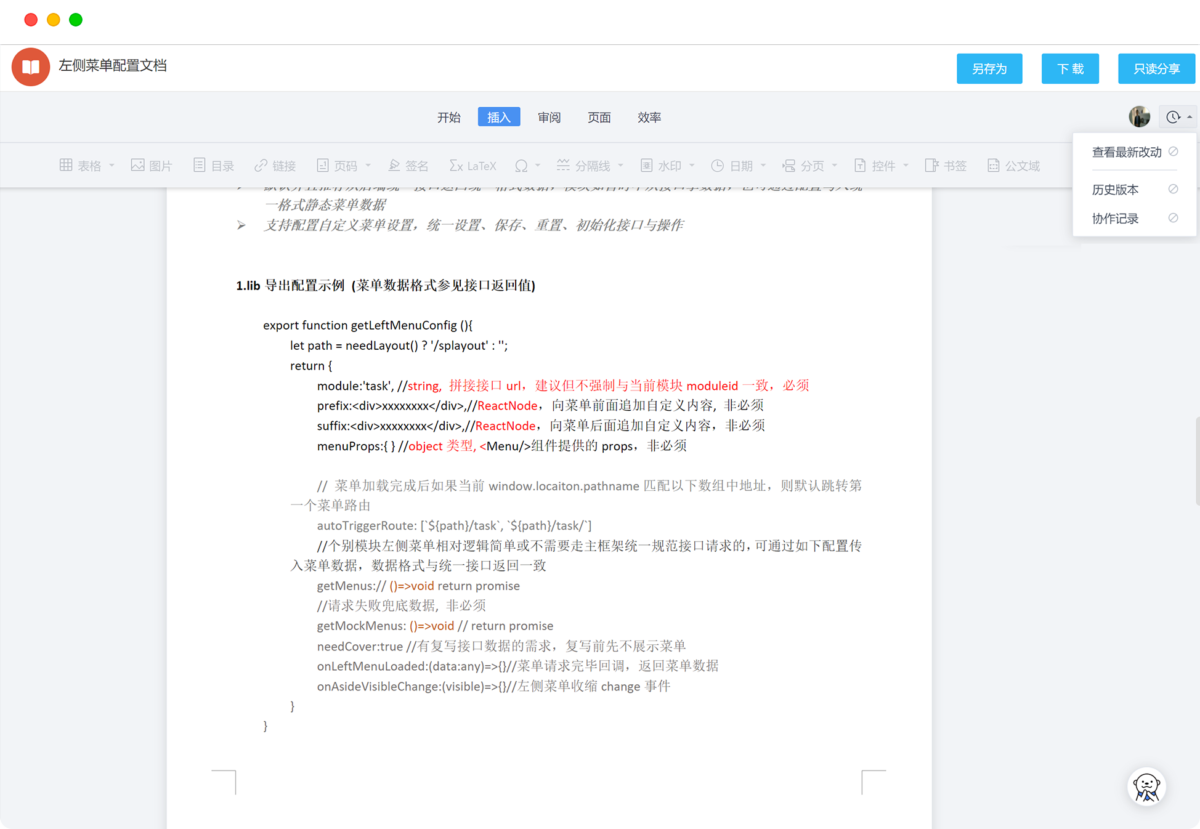Expand the 水印 dropdown arrow

coord(693,166)
